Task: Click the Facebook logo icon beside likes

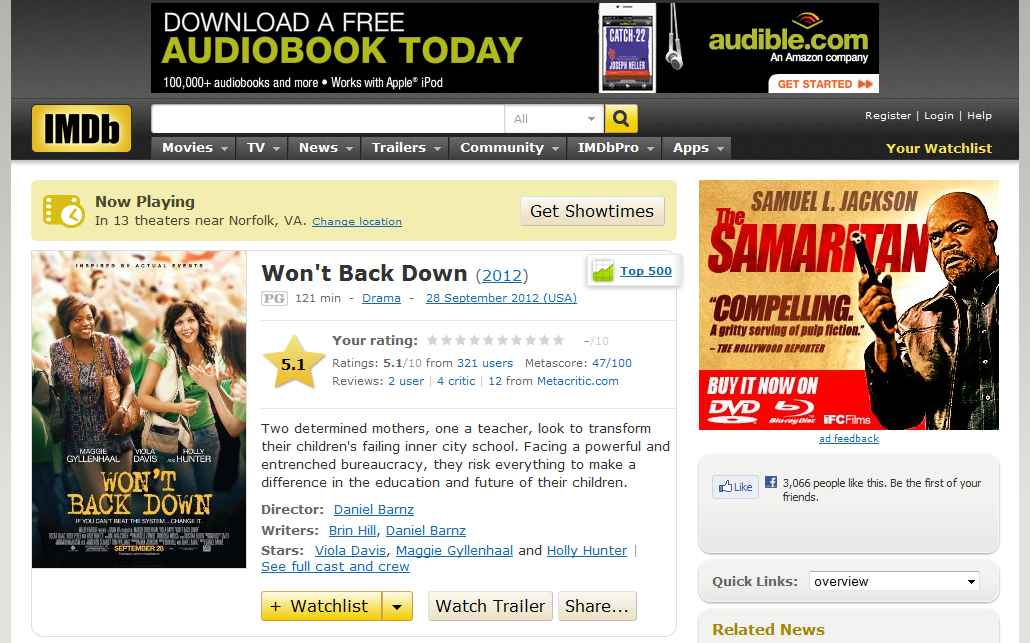Action: 771,482
